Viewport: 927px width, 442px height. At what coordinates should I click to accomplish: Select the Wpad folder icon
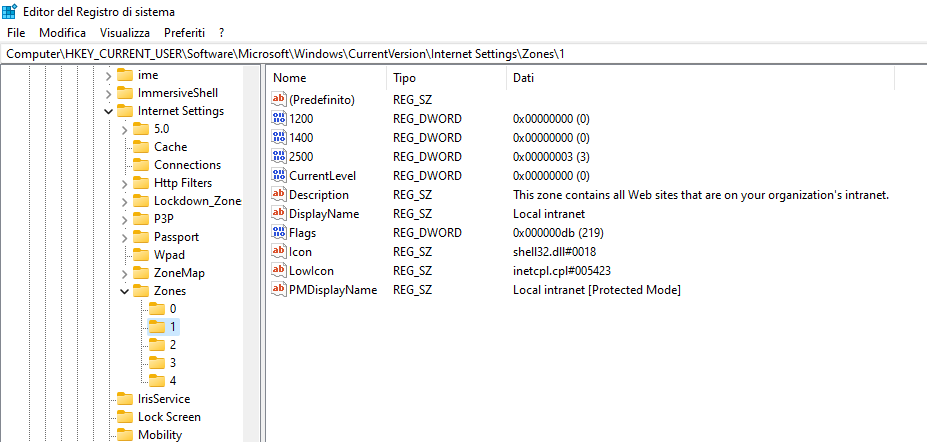click(x=141, y=255)
